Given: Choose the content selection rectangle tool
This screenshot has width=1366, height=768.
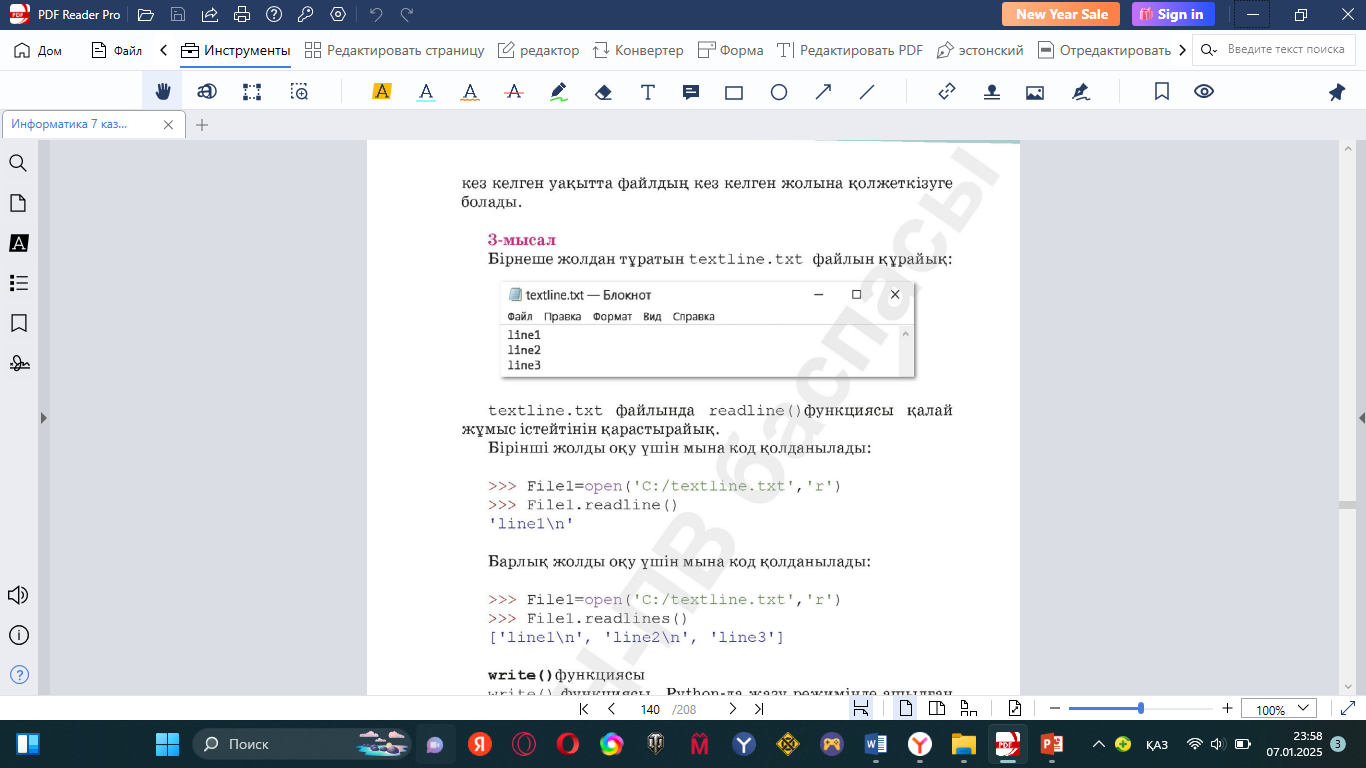Looking at the screenshot, I should 252,92.
